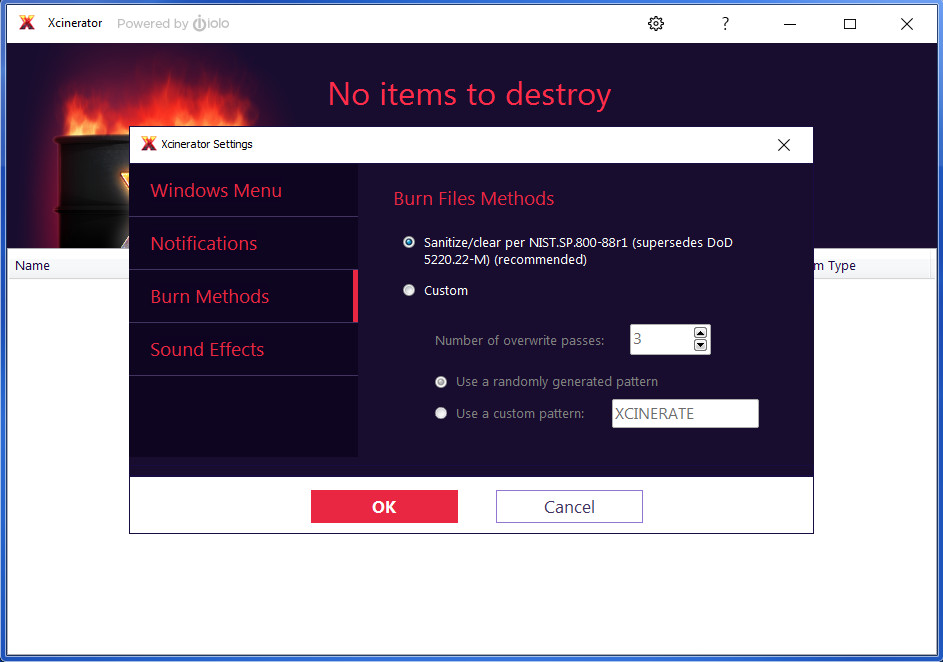Screen dimensions: 943x662
Task: Click the help question mark icon
Action: (x=725, y=23)
